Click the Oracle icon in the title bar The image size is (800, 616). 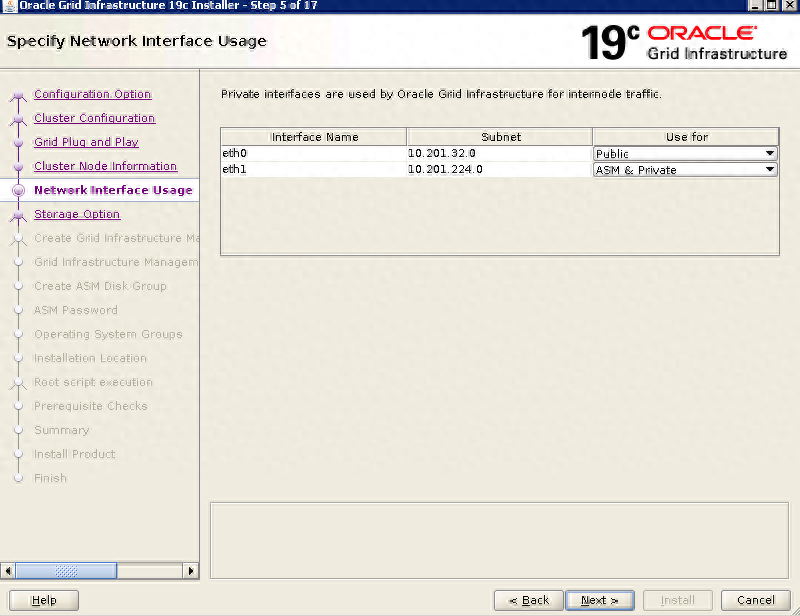click(x=9, y=5)
